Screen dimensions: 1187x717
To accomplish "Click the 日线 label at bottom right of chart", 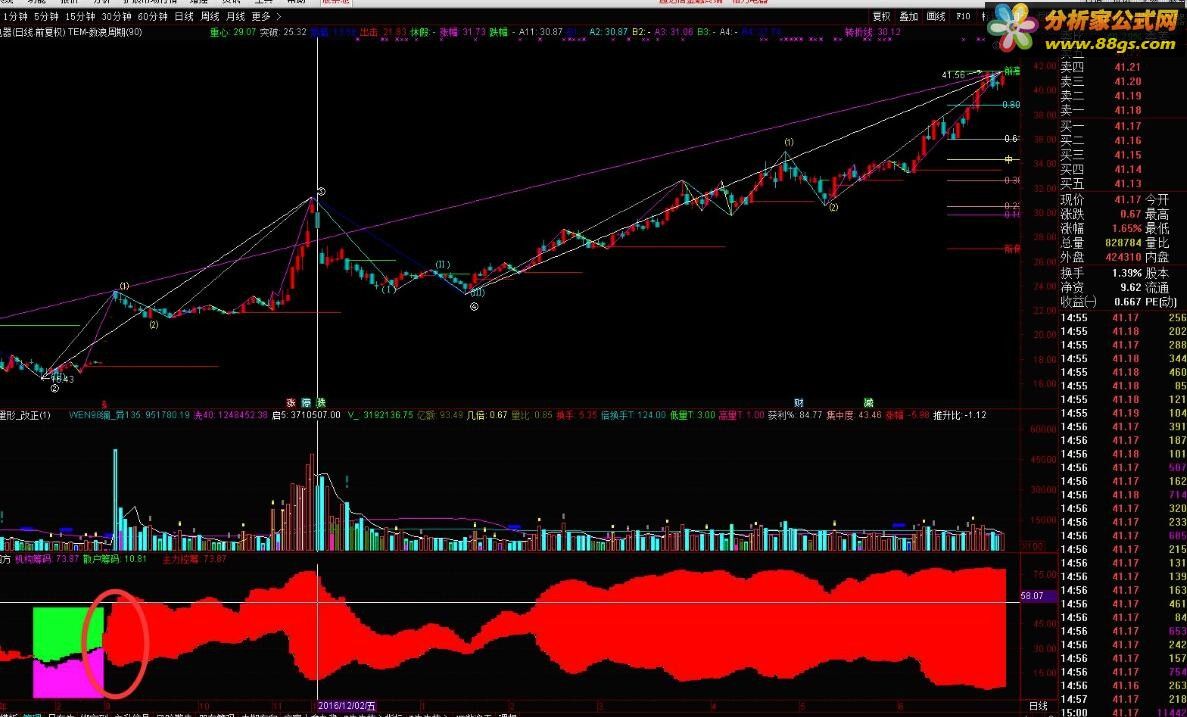I will click(1039, 706).
